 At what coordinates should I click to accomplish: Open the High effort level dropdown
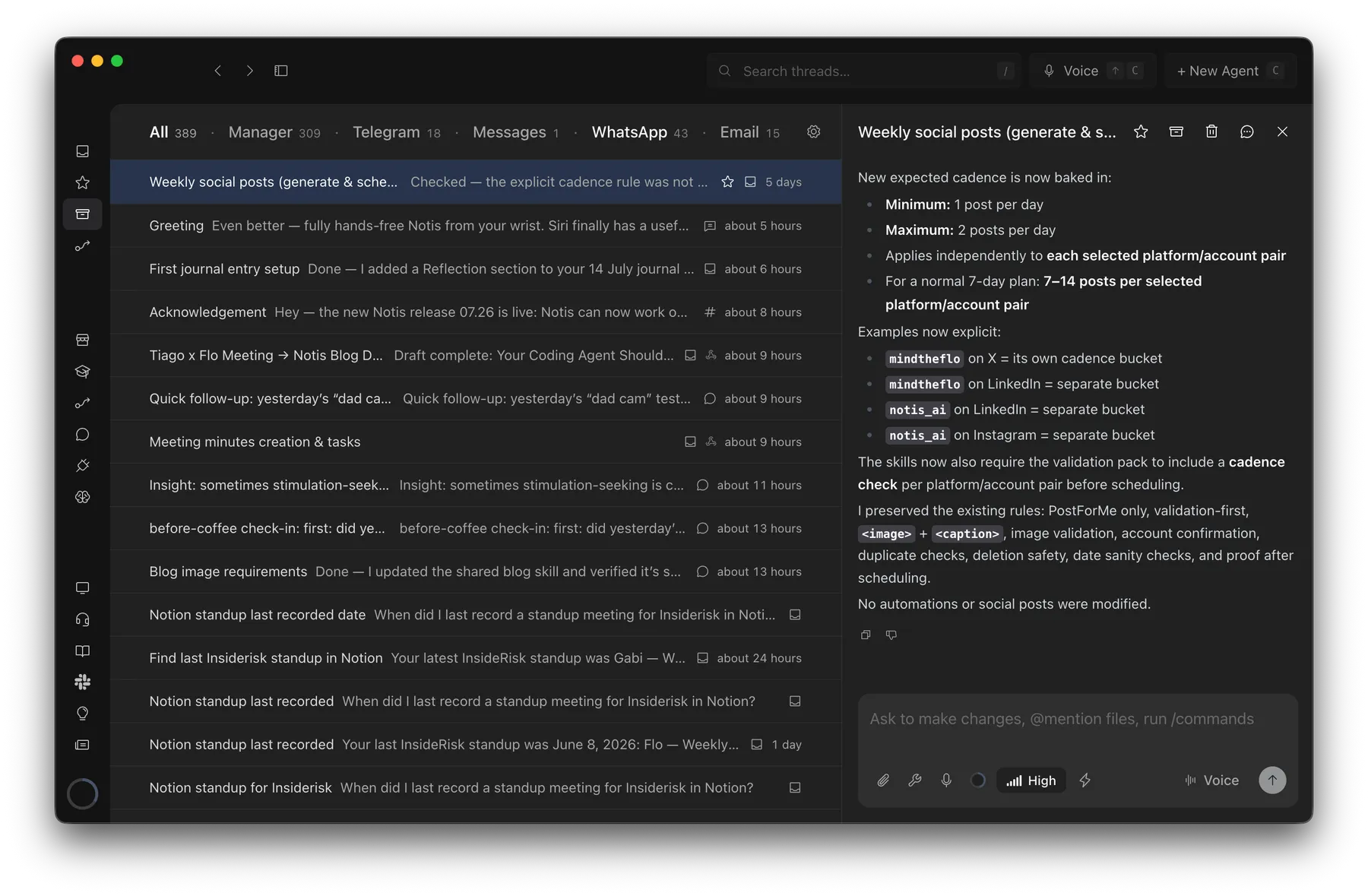(1031, 780)
